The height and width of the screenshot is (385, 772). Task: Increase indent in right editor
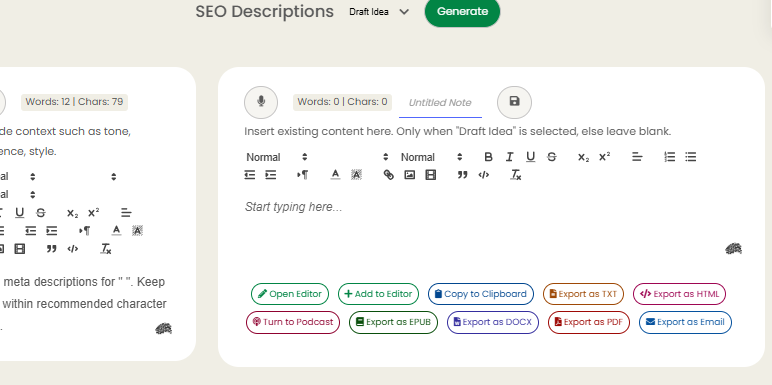(x=271, y=175)
